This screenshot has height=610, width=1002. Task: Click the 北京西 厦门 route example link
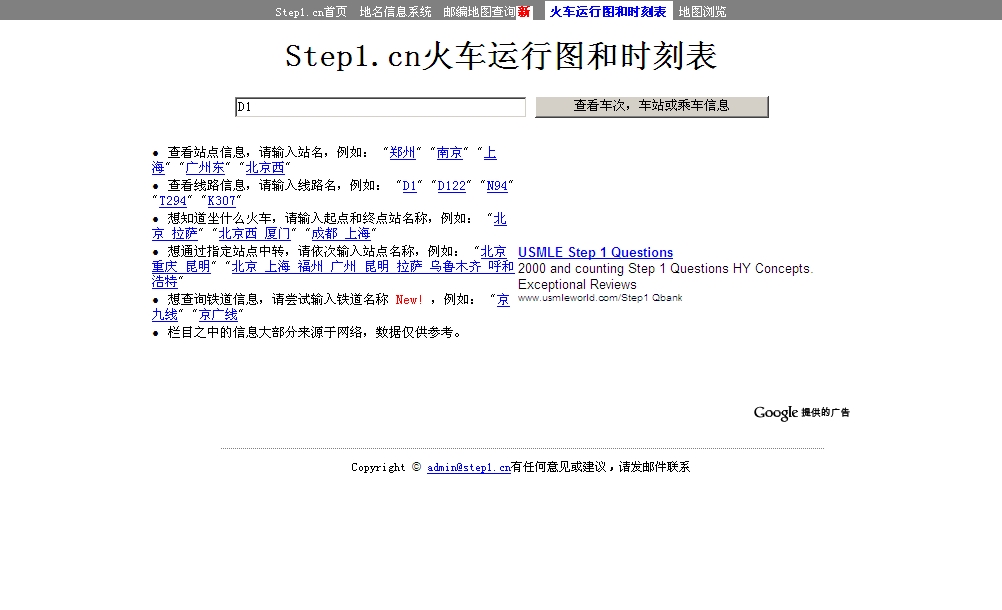254,233
